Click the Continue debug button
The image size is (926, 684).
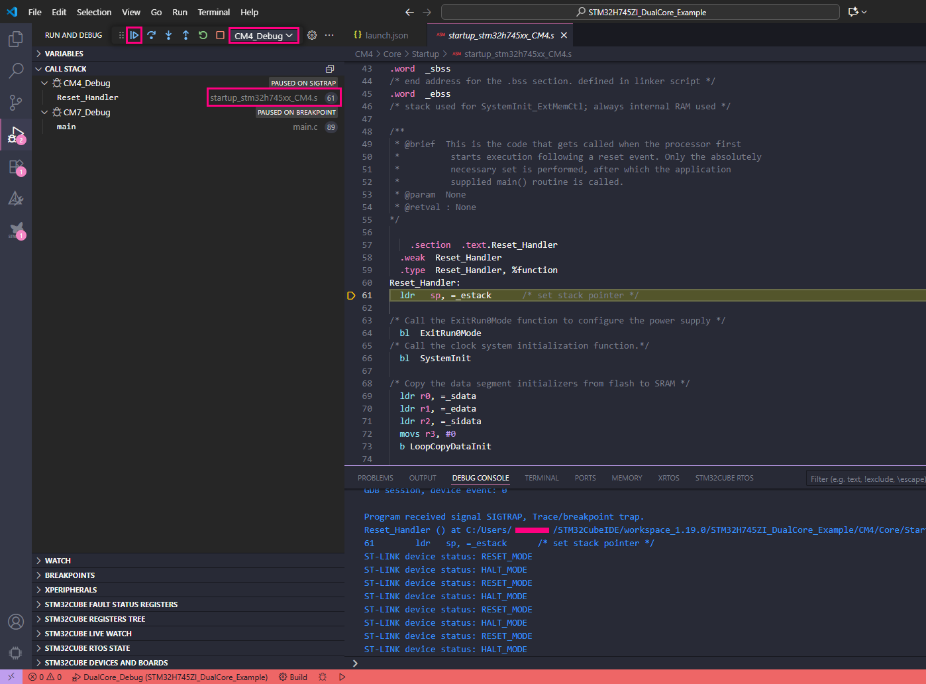pyautogui.click(x=134, y=35)
